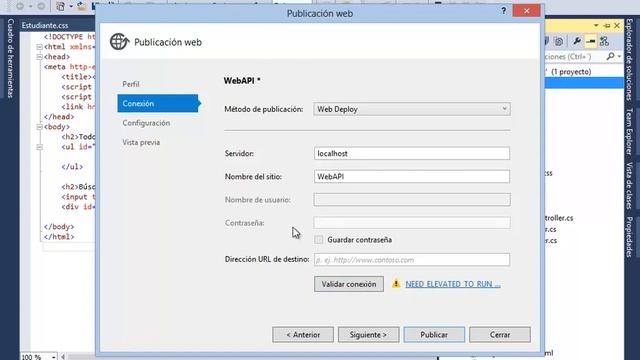Click the search magnifier in Solution Explorer
Screen dimensions: 640x360
[610, 56]
